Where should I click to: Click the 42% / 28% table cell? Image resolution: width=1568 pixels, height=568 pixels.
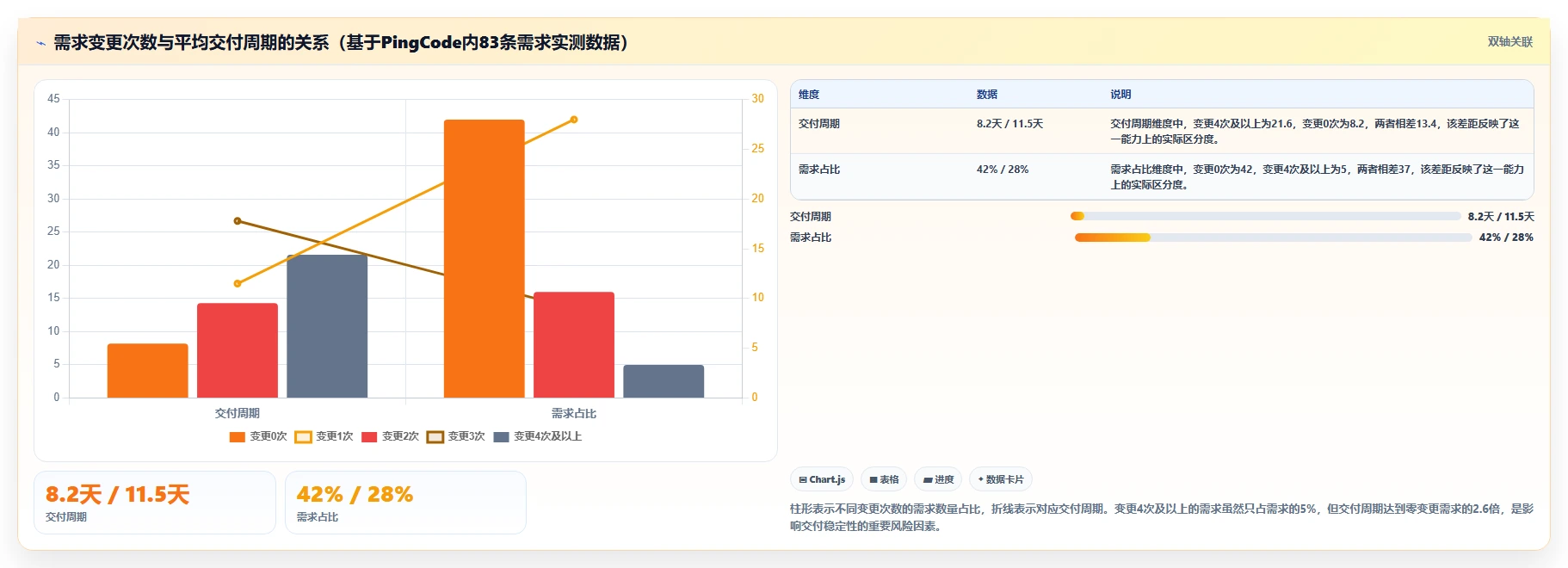point(1003,170)
